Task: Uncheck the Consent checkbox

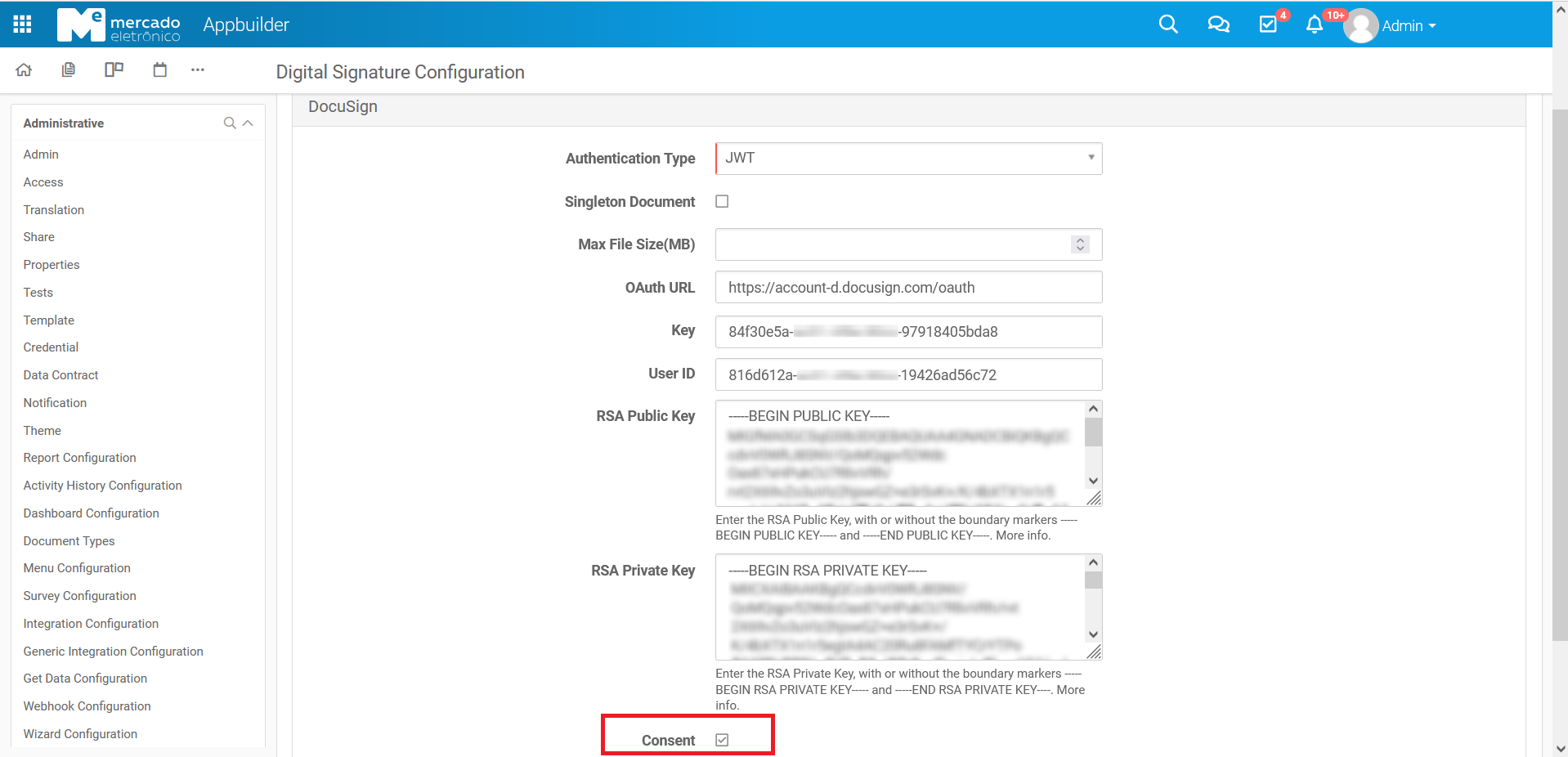Action: point(722,740)
